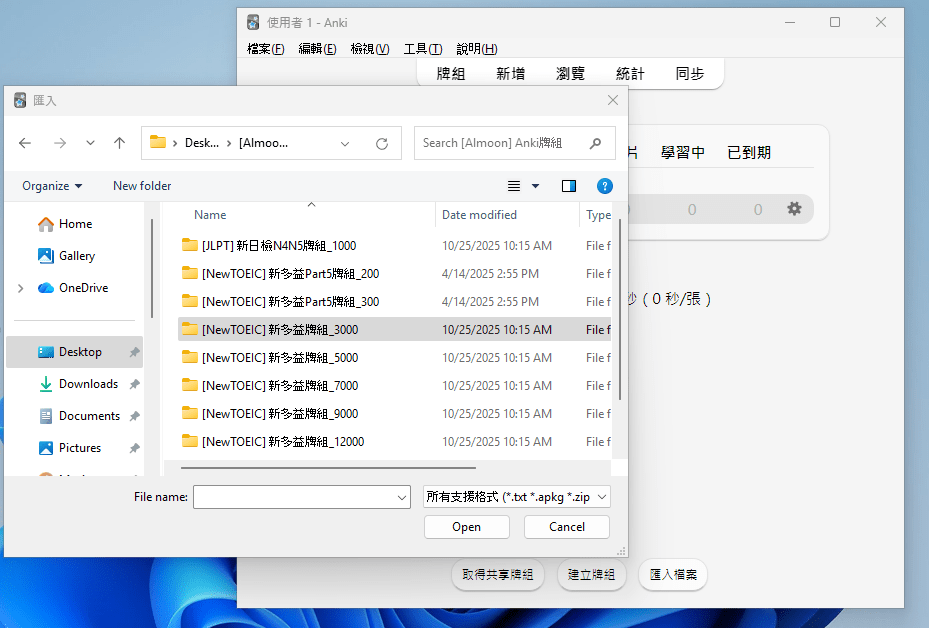Refresh the folder address bar
929x628 pixels.
[381, 143]
